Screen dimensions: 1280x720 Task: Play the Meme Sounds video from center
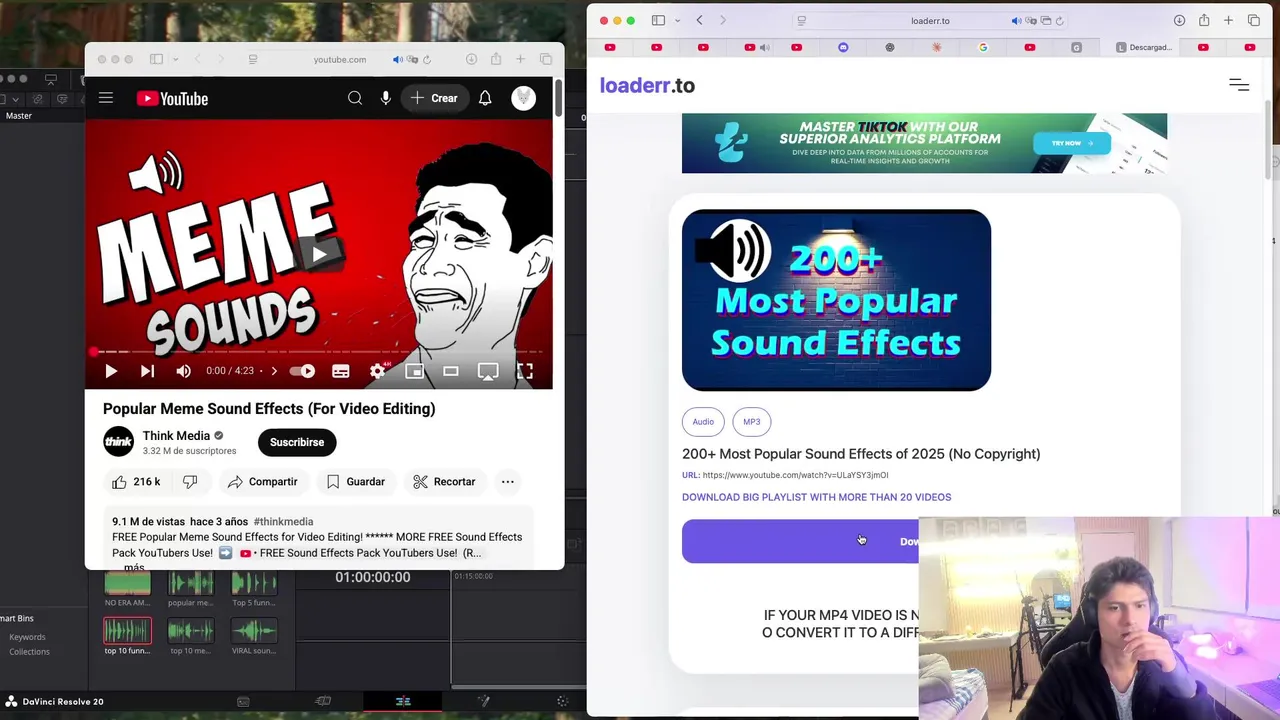click(318, 254)
